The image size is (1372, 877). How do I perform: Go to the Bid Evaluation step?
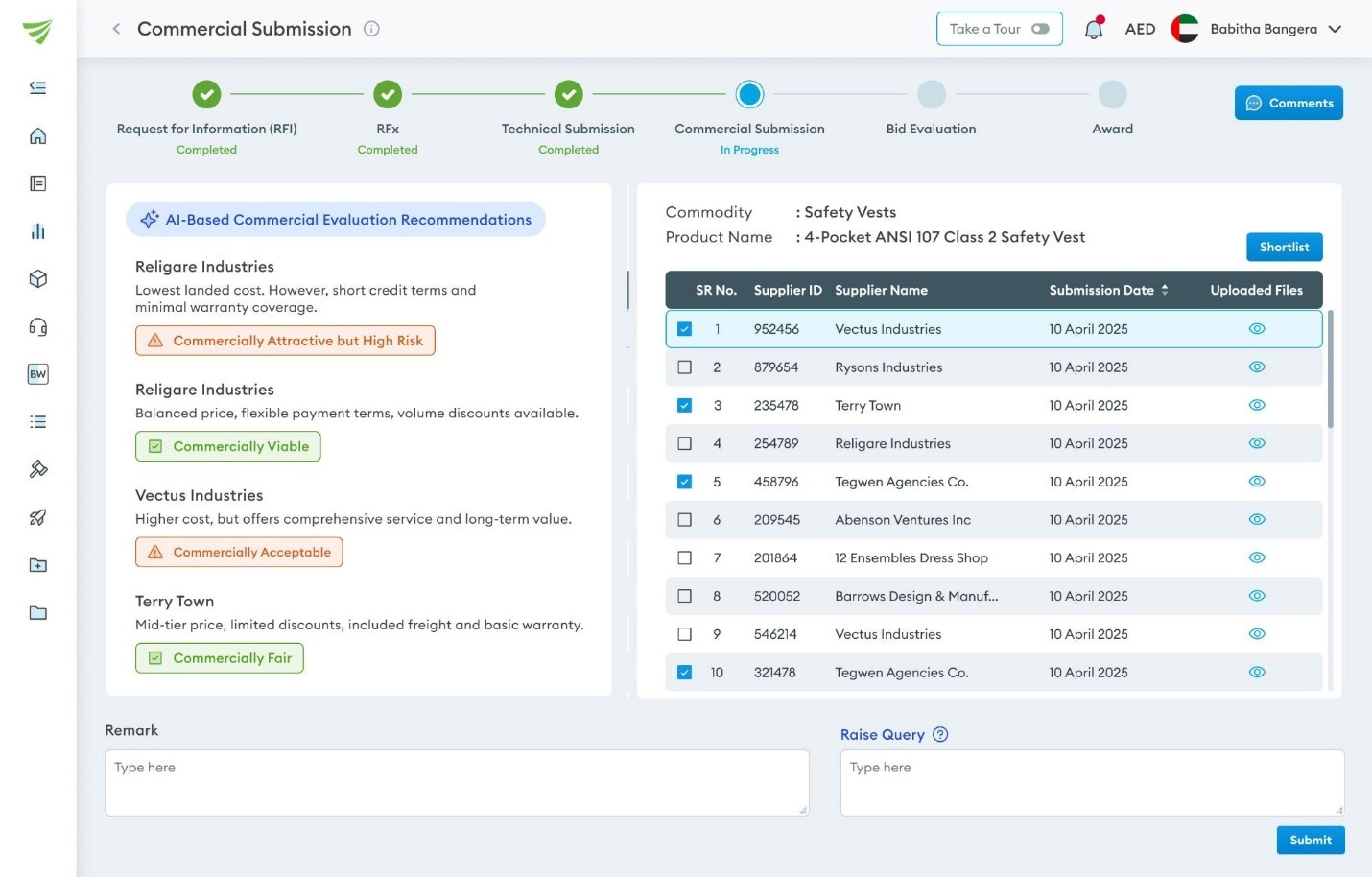(x=932, y=94)
